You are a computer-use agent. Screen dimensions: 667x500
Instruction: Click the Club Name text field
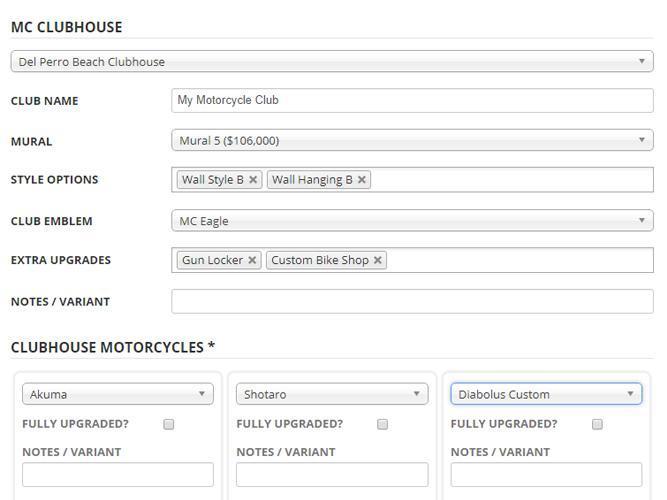[412, 100]
